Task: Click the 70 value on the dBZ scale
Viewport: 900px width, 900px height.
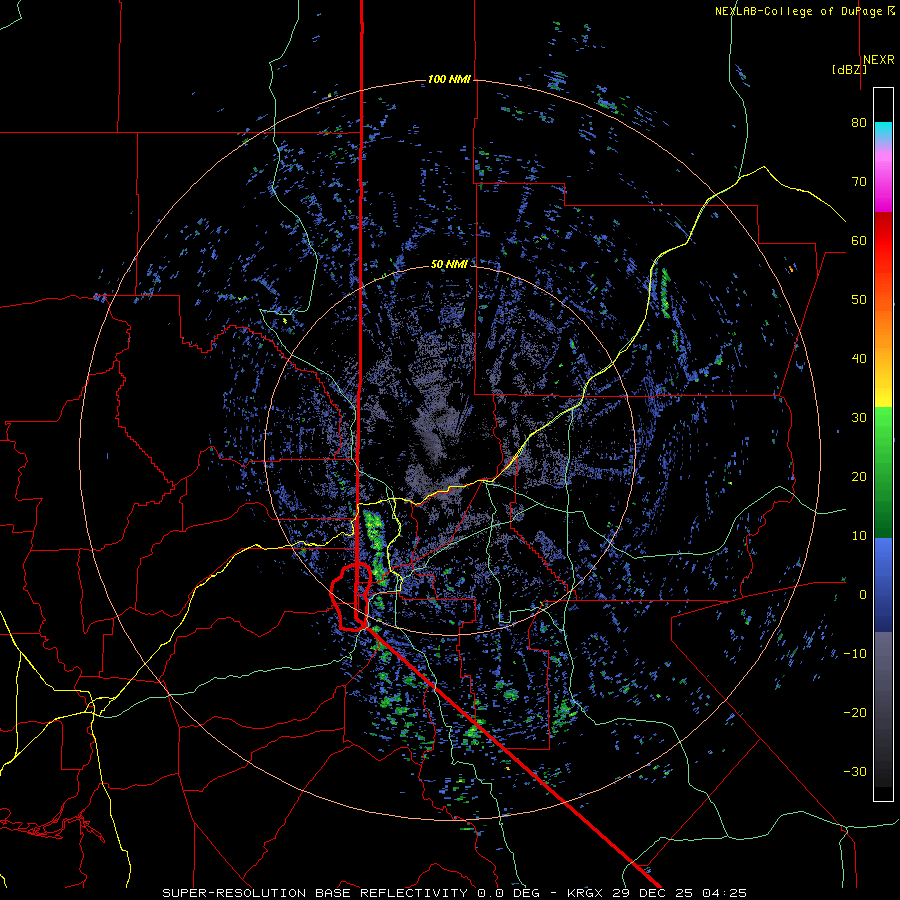Action: (859, 181)
